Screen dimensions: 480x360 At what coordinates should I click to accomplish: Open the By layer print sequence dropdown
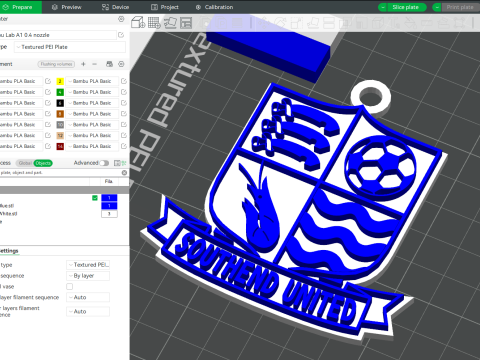pyautogui.click(x=88, y=276)
